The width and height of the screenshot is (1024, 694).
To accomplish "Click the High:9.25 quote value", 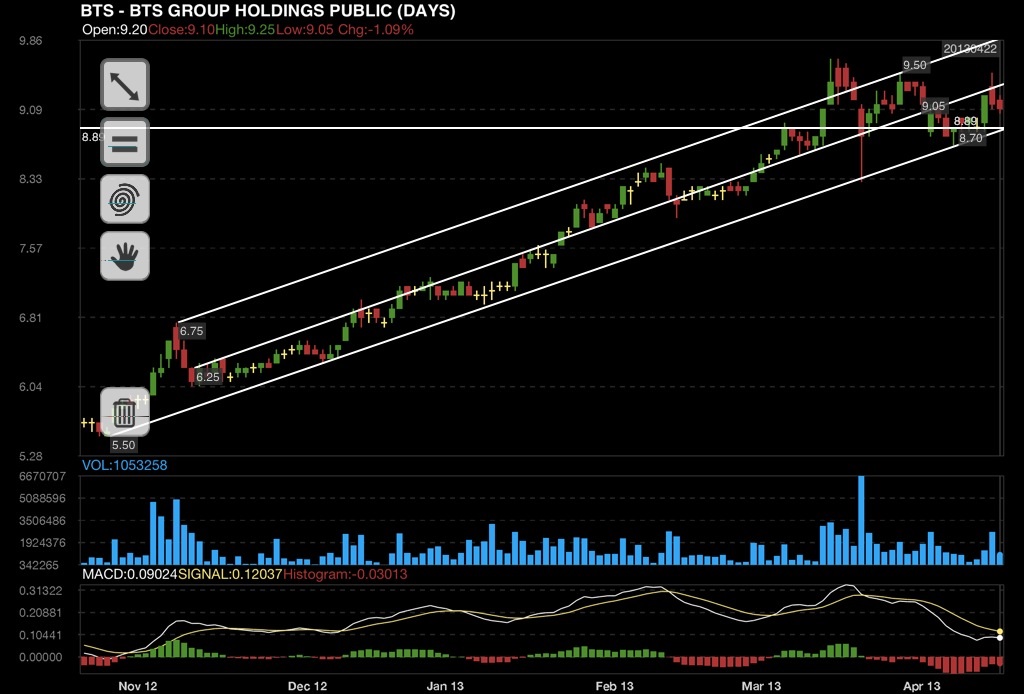I will 245,29.
